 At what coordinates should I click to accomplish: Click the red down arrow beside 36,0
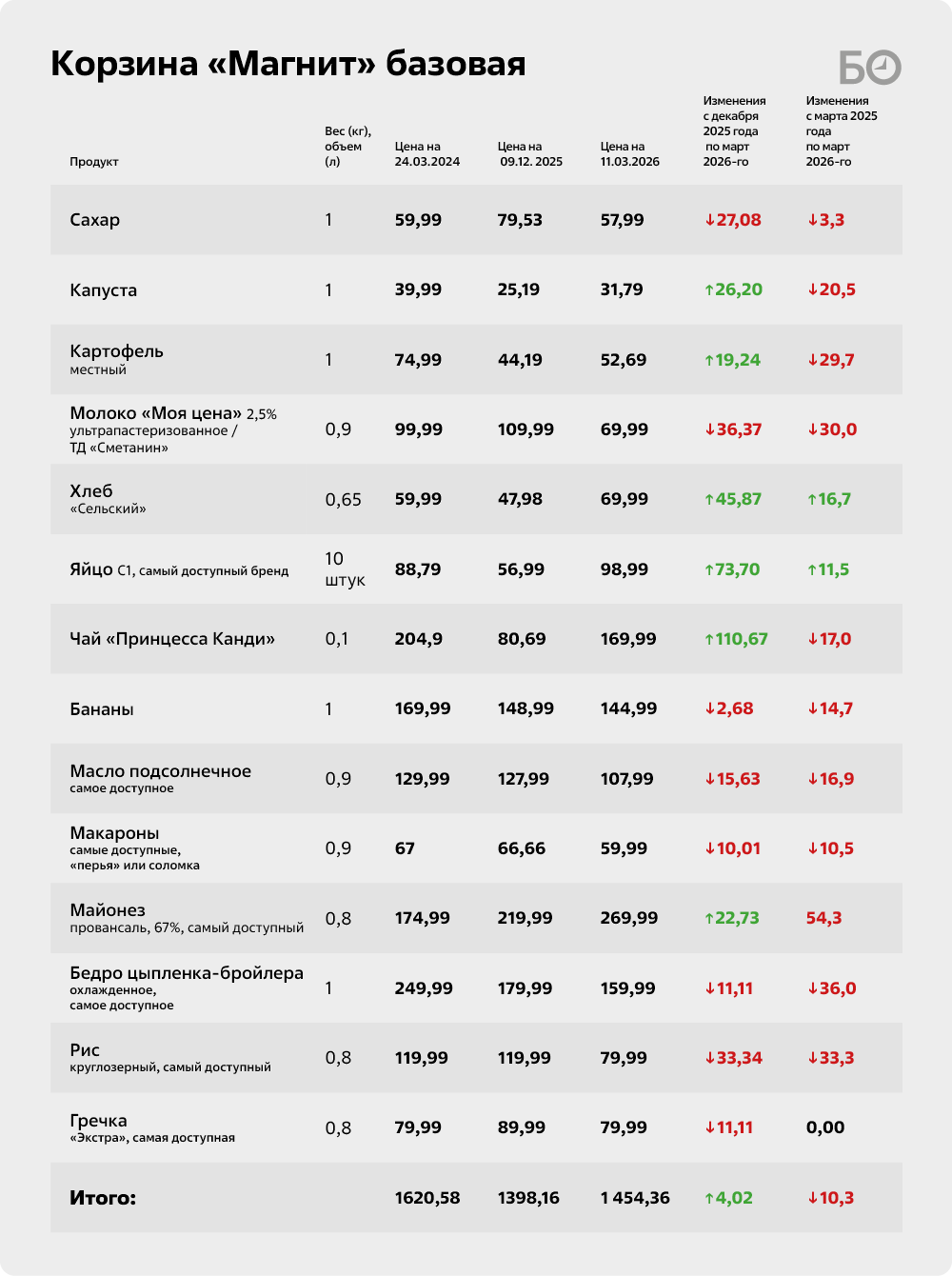(812, 989)
